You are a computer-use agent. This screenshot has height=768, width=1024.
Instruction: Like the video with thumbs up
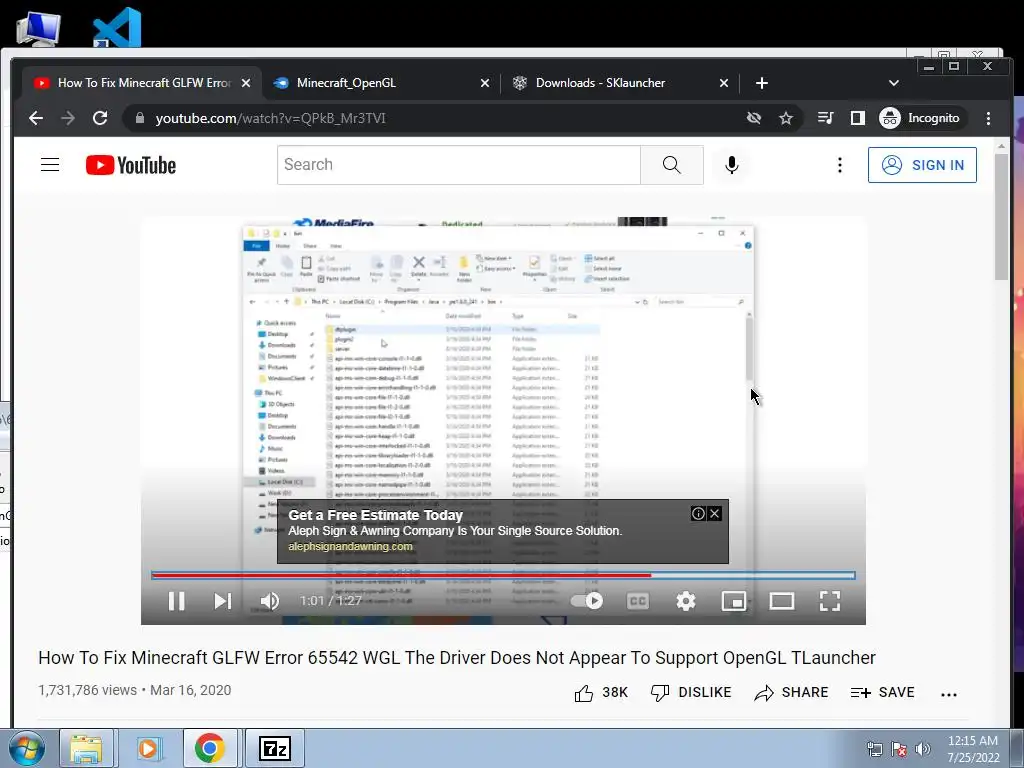(601, 693)
